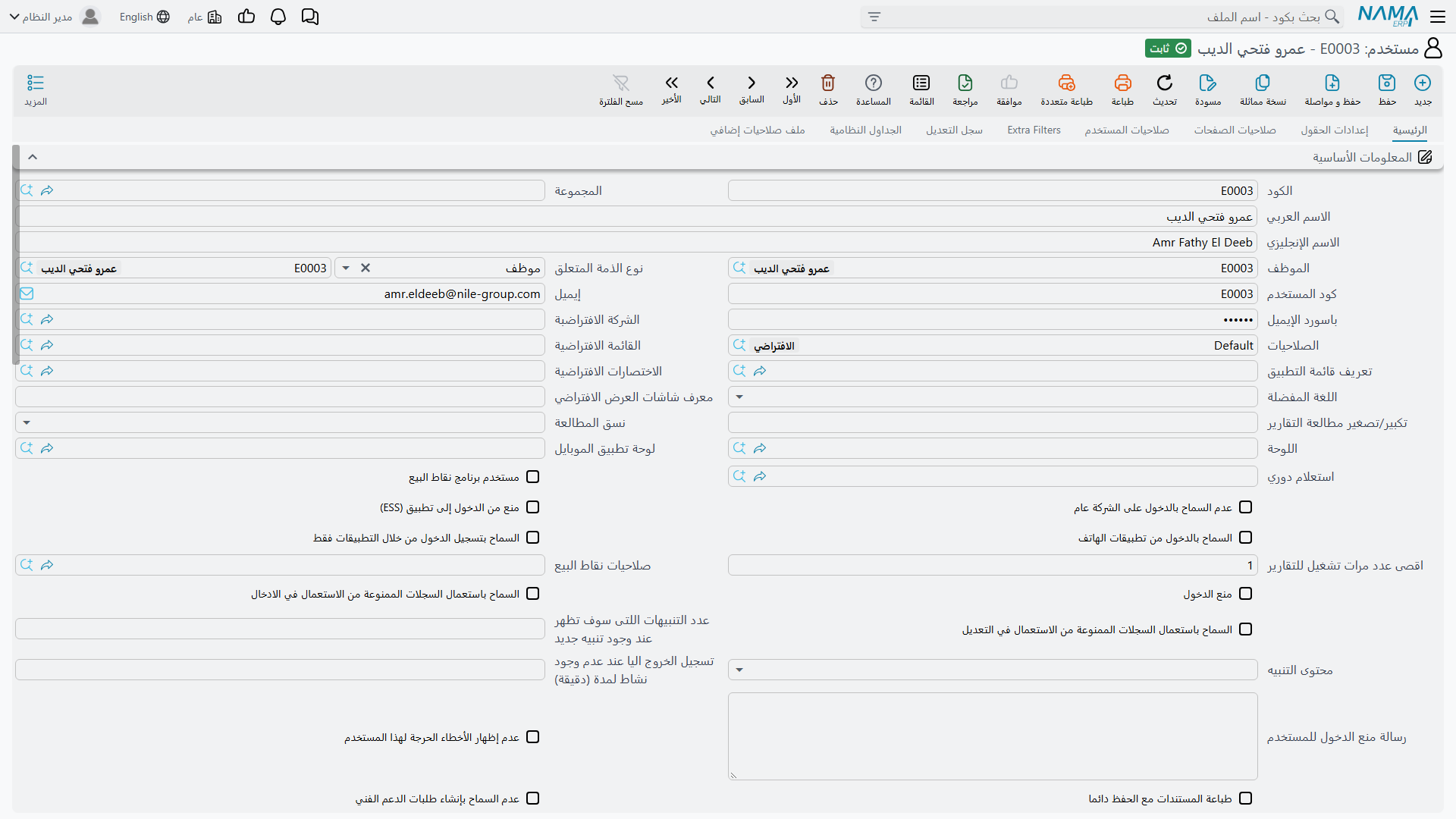Click the ثابت status badge
Viewport: 1456px width, 819px height.
click(1169, 49)
